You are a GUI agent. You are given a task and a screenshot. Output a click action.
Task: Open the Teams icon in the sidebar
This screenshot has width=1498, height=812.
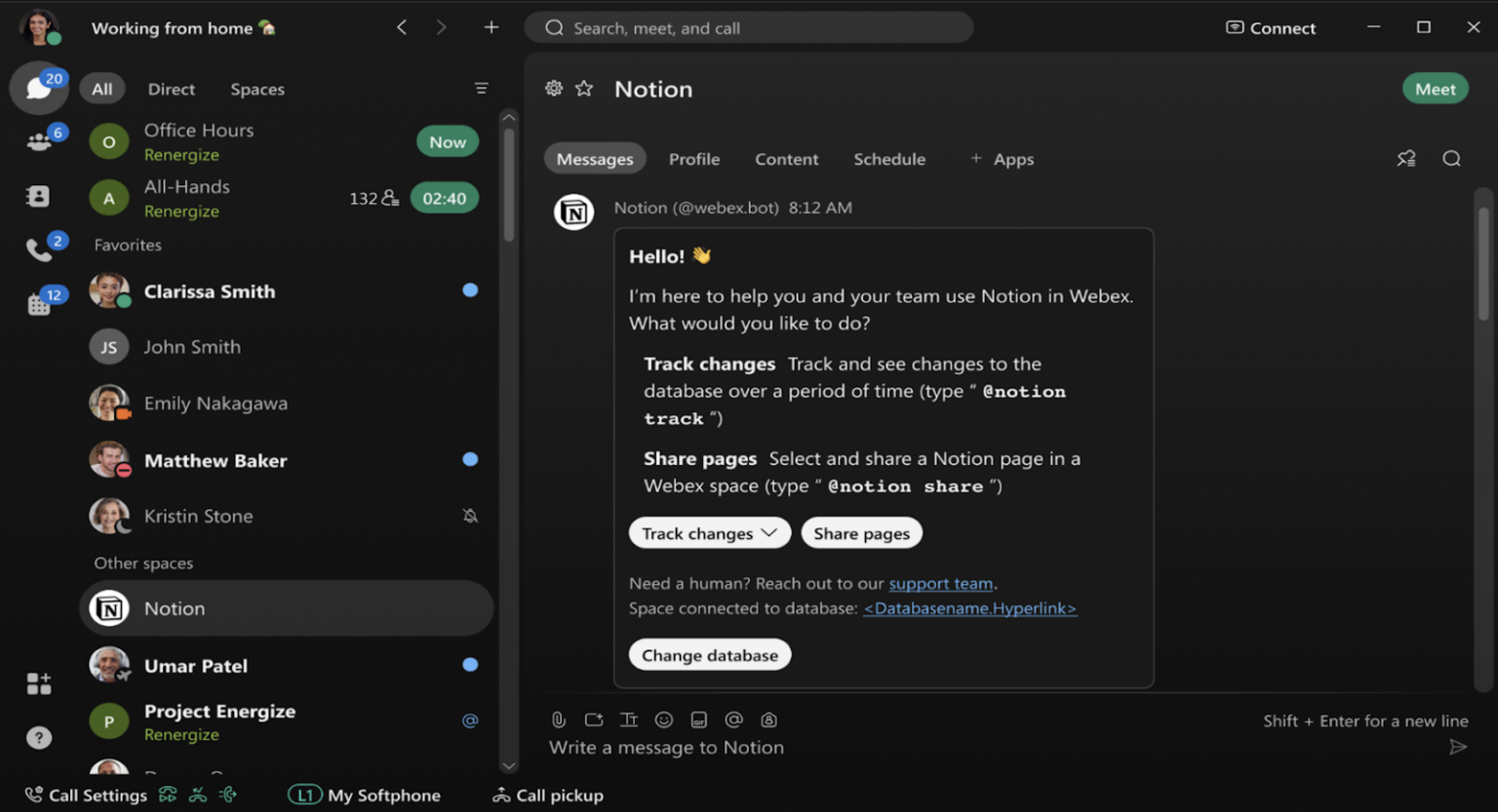click(x=39, y=139)
